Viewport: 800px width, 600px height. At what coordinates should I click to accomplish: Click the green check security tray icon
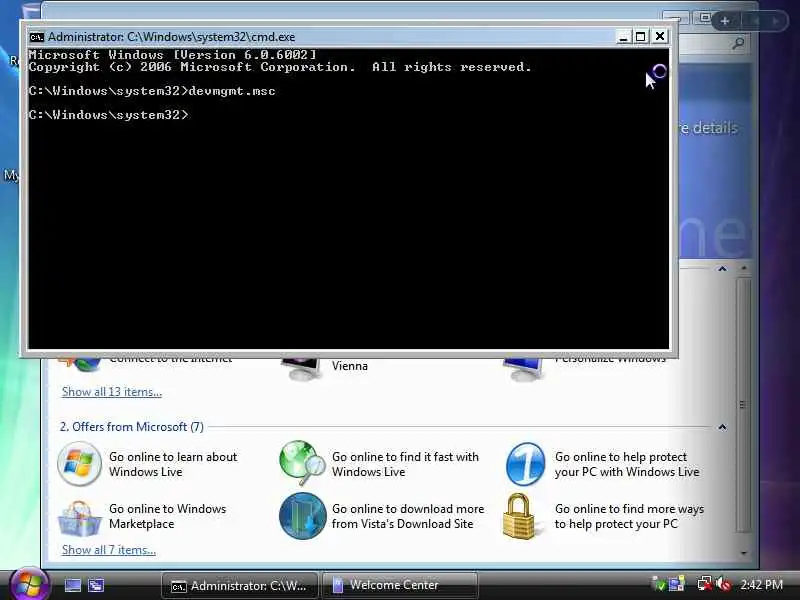point(659,585)
